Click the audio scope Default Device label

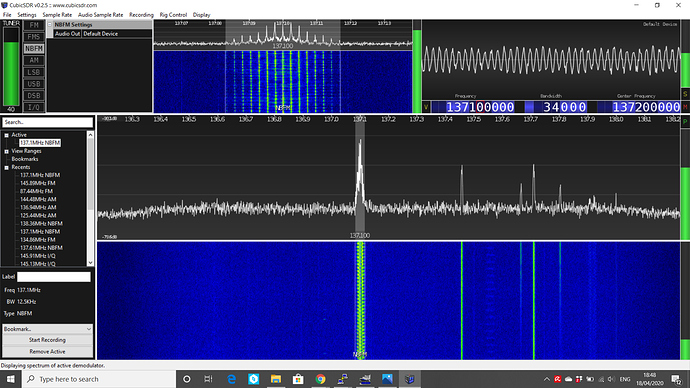[660, 24]
